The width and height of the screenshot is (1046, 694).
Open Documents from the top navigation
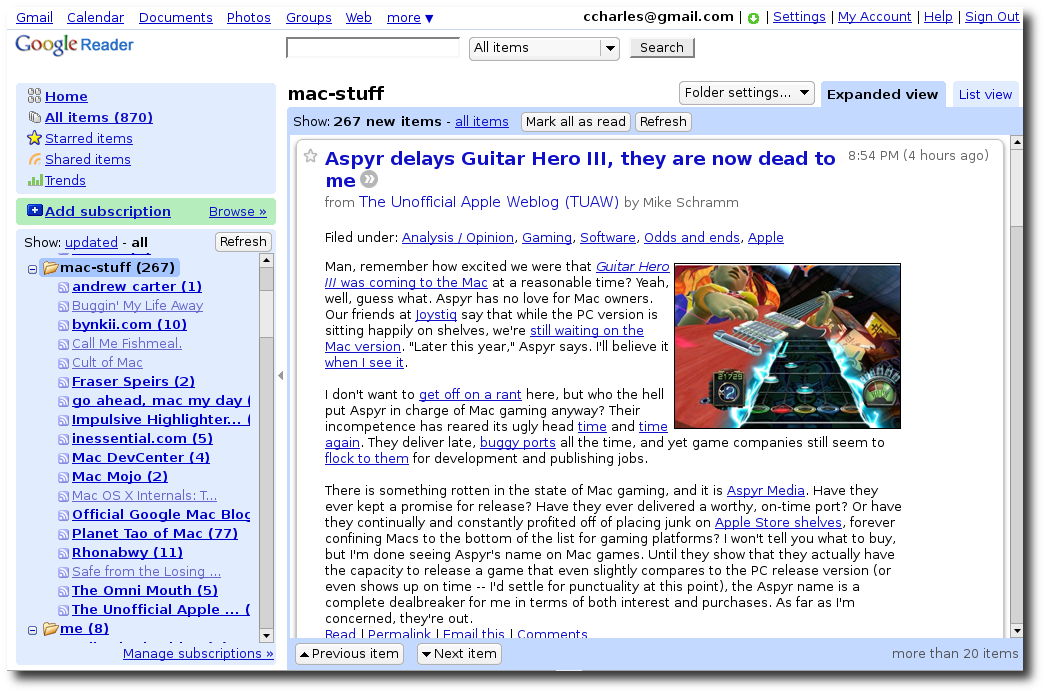(175, 17)
